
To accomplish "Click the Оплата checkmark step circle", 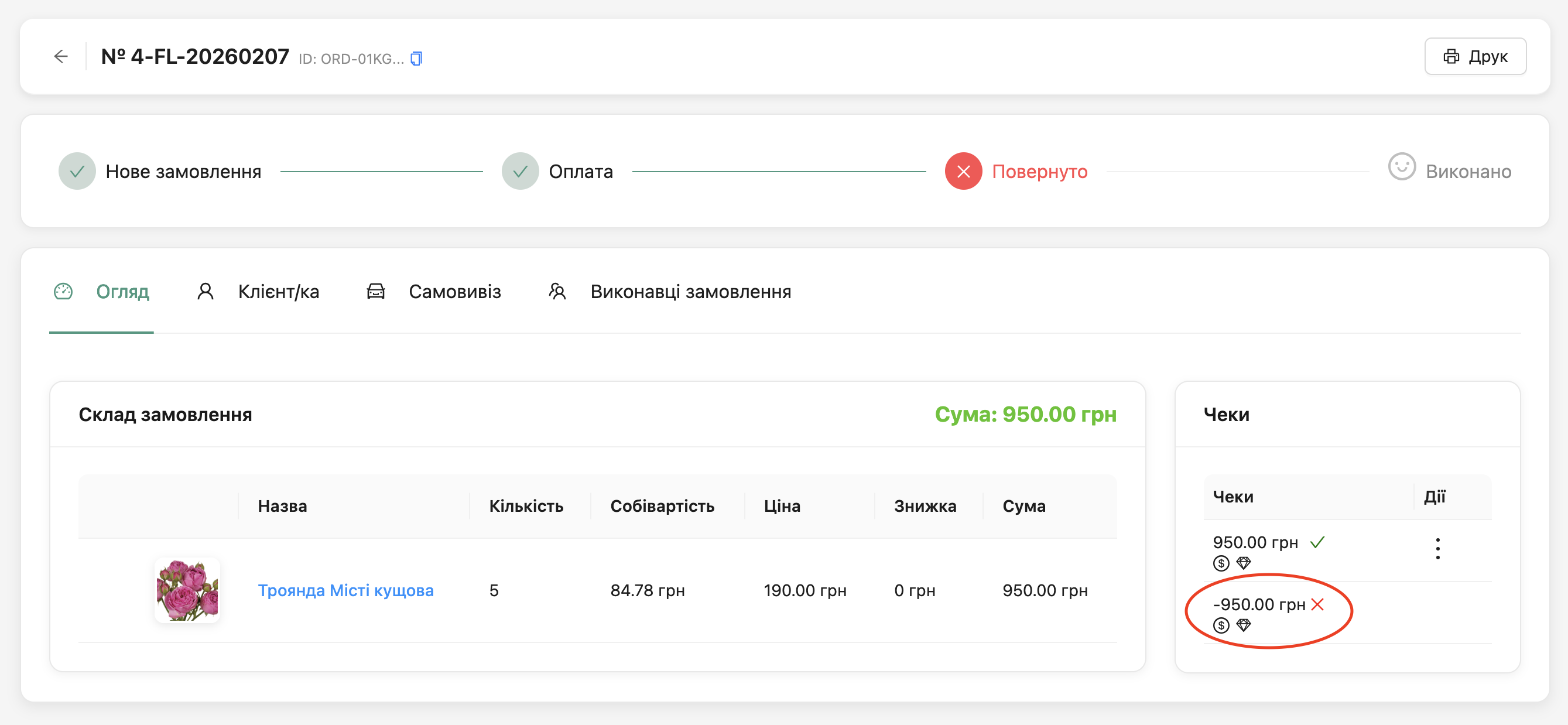I will coord(520,172).
